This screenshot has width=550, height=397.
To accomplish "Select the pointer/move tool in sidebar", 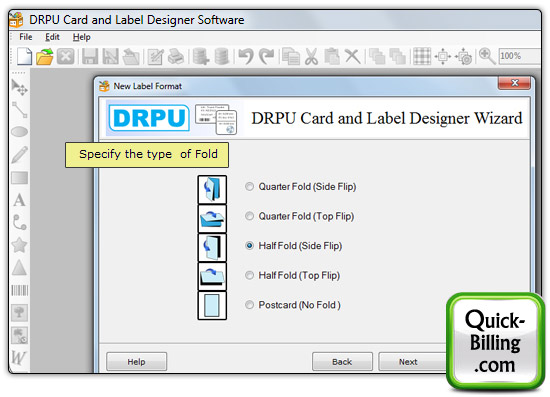I will pos(20,87).
